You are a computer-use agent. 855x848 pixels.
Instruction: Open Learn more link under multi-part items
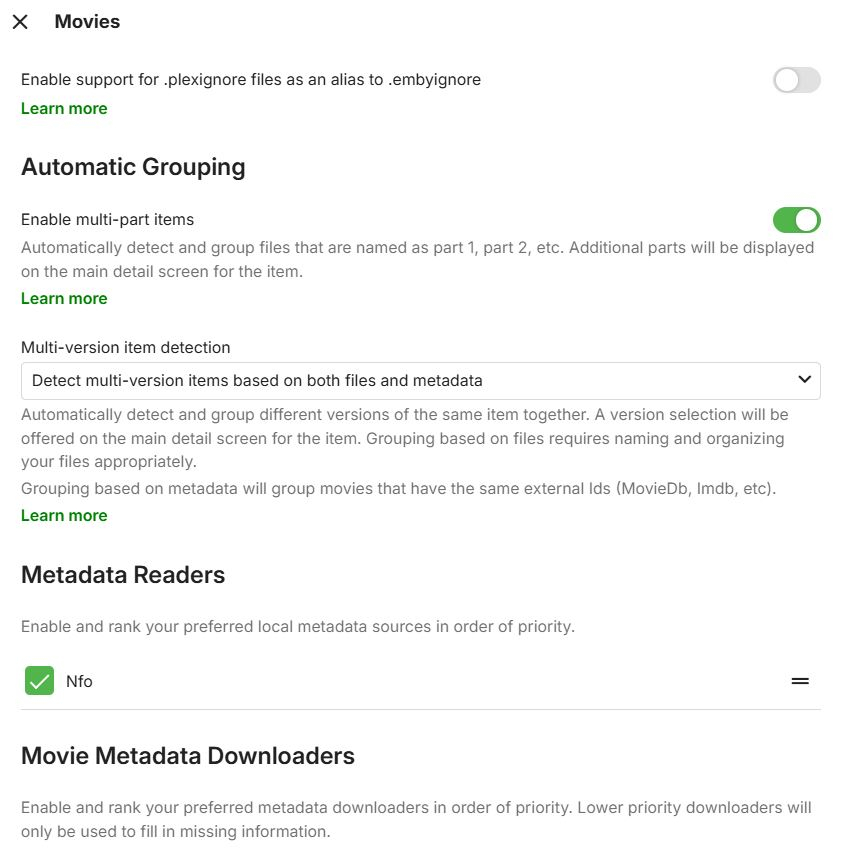coord(64,298)
